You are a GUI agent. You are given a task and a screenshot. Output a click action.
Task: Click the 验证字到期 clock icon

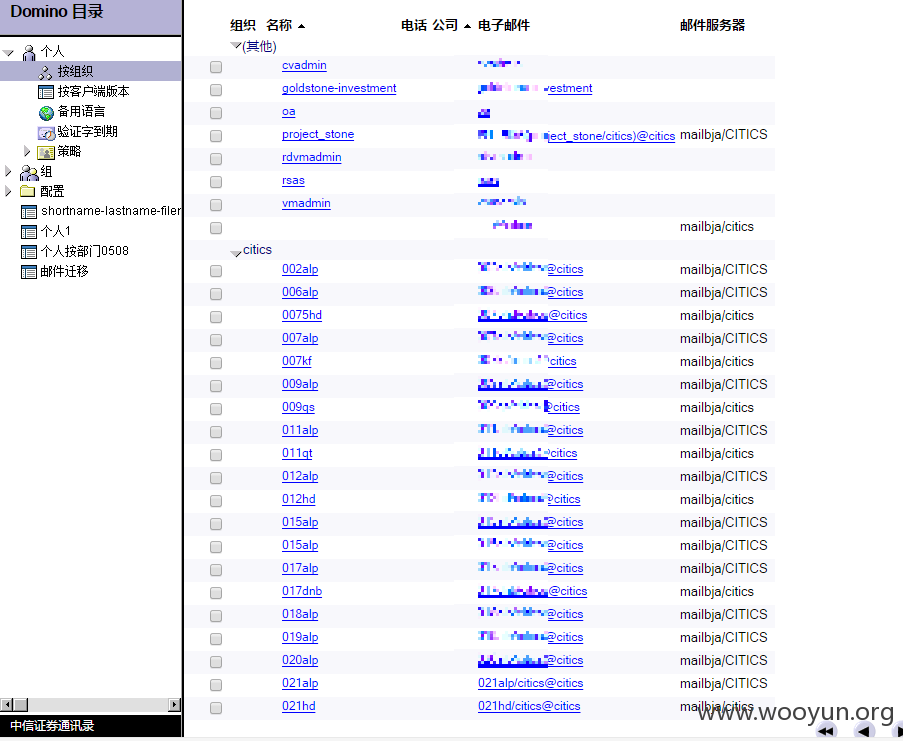click(46, 133)
